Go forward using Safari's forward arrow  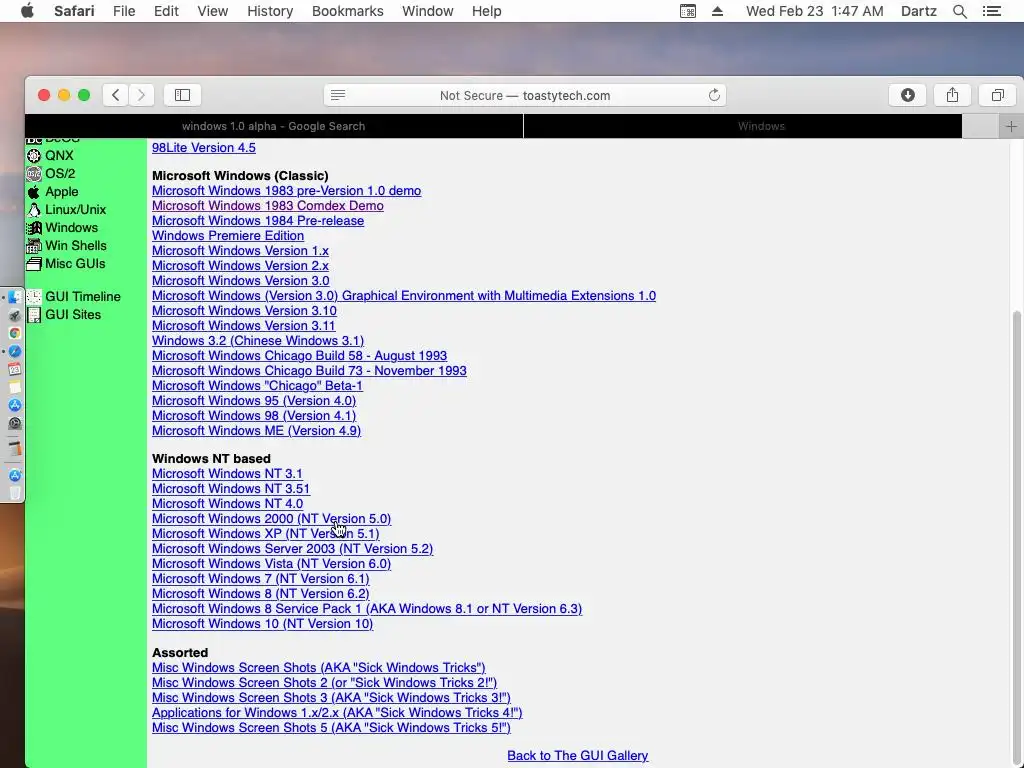[141, 95]
